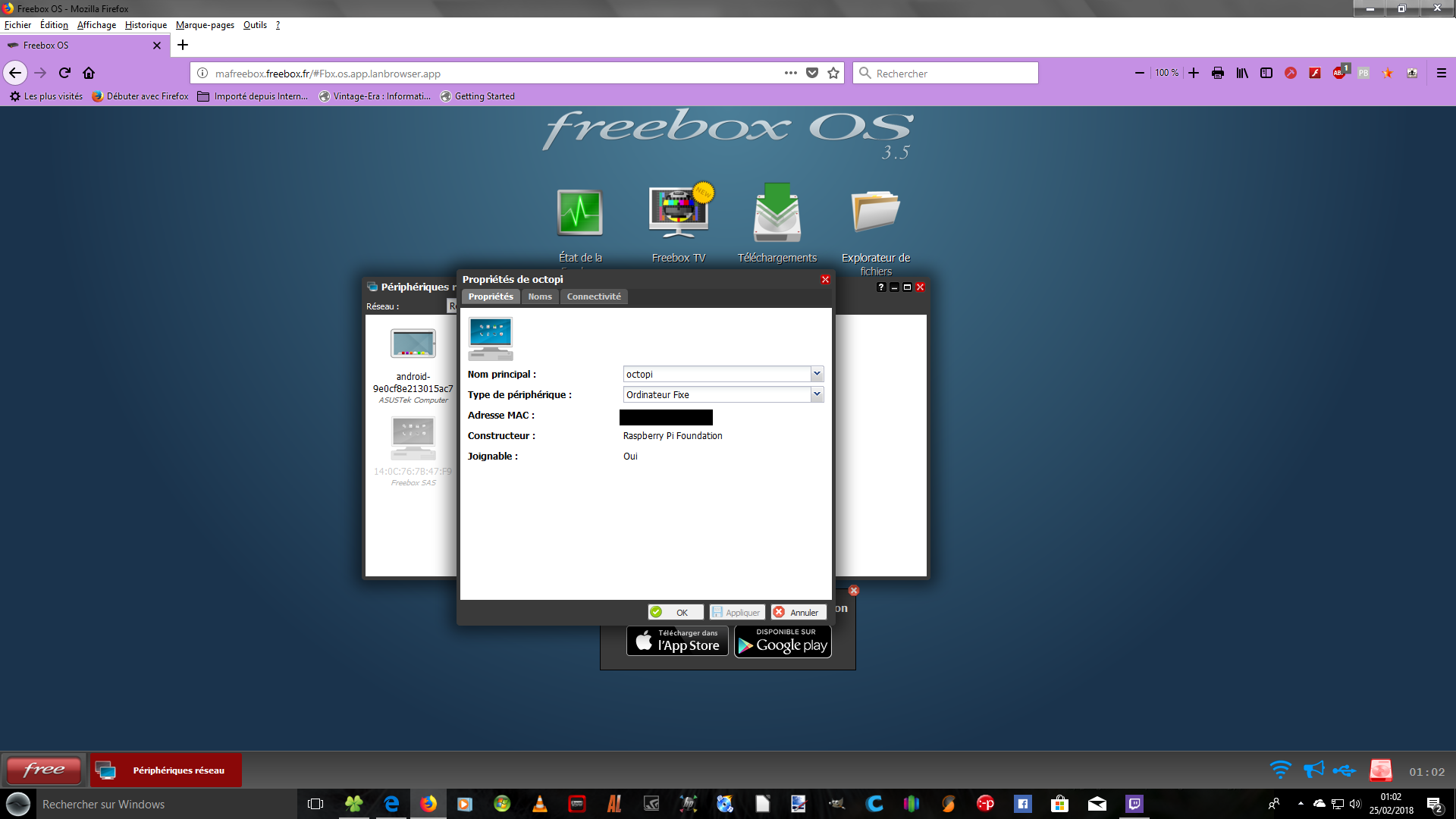Print the page with printer icon
Image resolution: width=1456 pixels, height=819 pixels.
tap(1218, 73)
